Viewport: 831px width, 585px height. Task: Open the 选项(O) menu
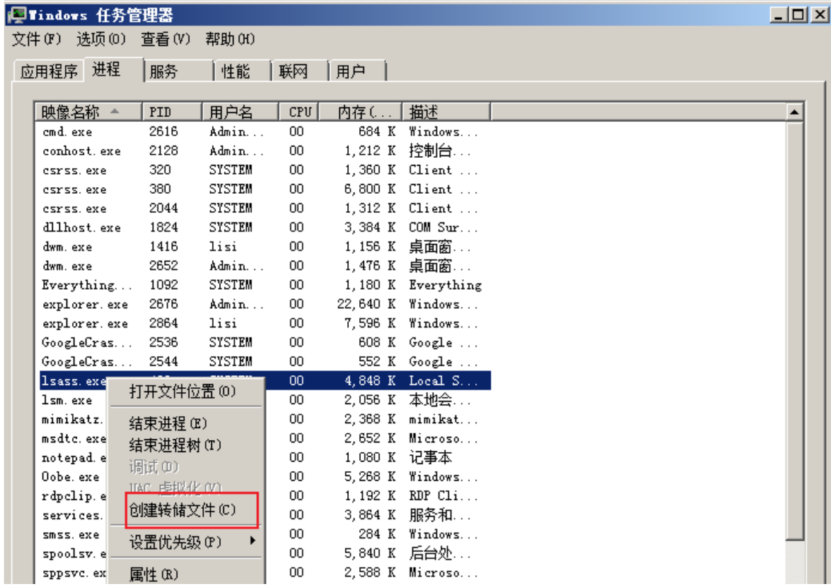click(x=101, y=39)
